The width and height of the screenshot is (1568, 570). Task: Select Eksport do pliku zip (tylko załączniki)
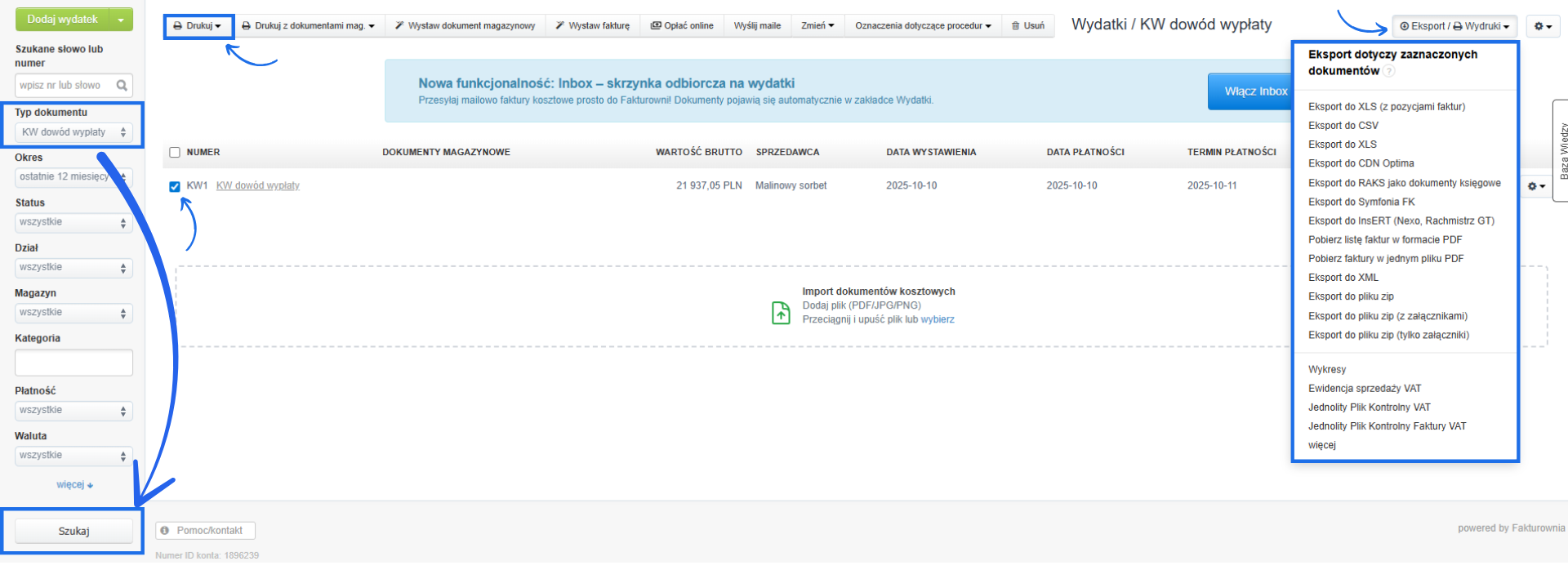1388,335
